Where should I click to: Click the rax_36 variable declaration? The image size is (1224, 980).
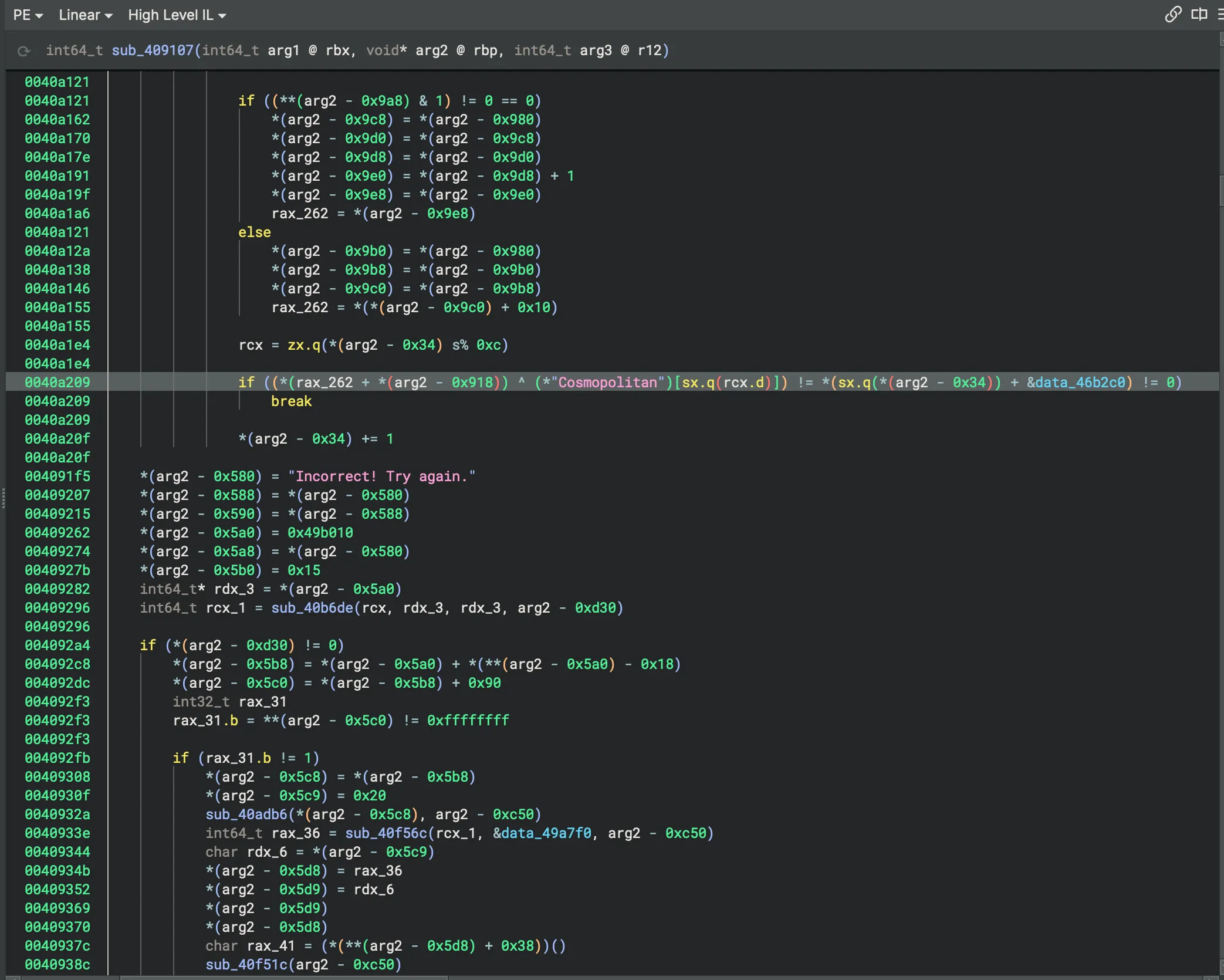click(296, 833)
